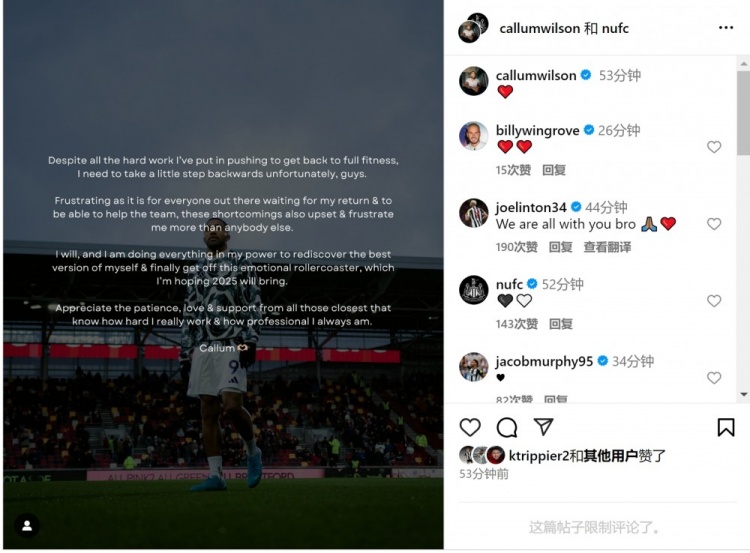Open the comment bubble icon
Viewport: 750px width, 553px height.
(x=507, y=427)
